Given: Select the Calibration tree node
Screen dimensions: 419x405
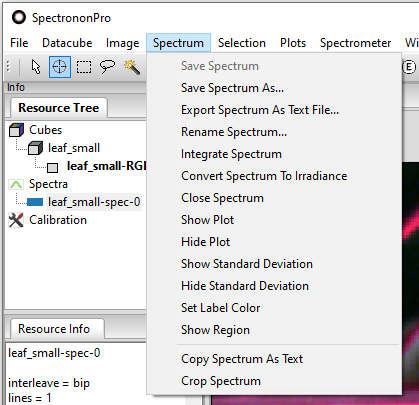Looking at the screenshot, I should coord(58,220).
